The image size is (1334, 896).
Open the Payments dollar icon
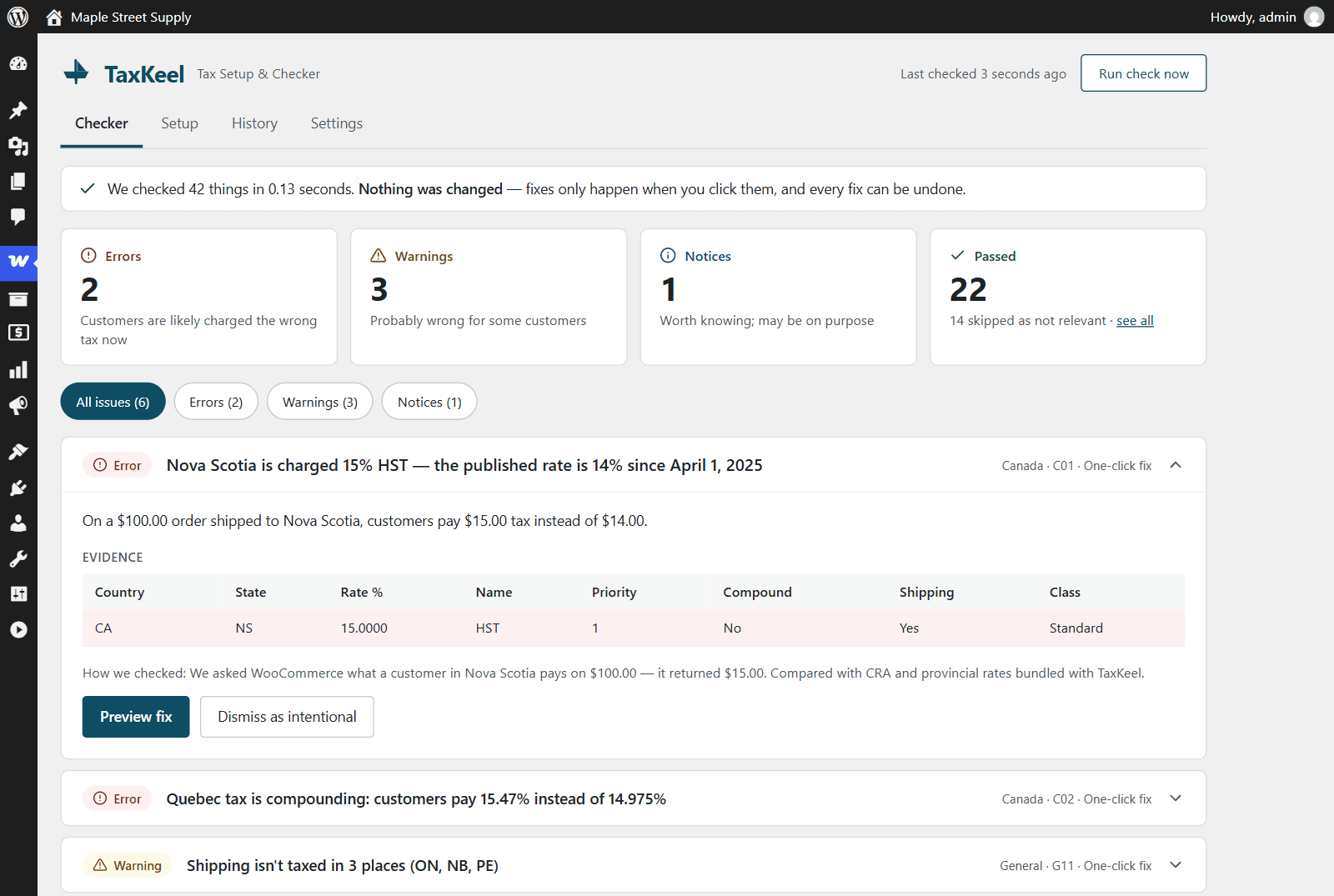[x=18, y=333]
